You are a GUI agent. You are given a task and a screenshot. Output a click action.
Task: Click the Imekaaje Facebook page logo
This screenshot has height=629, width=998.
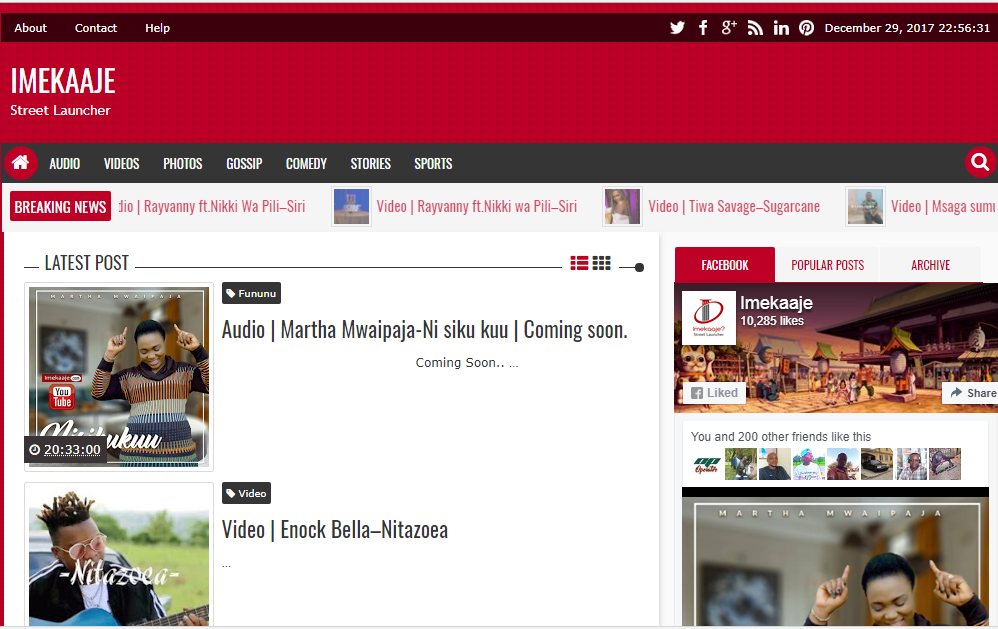click(x=709, y=318)
